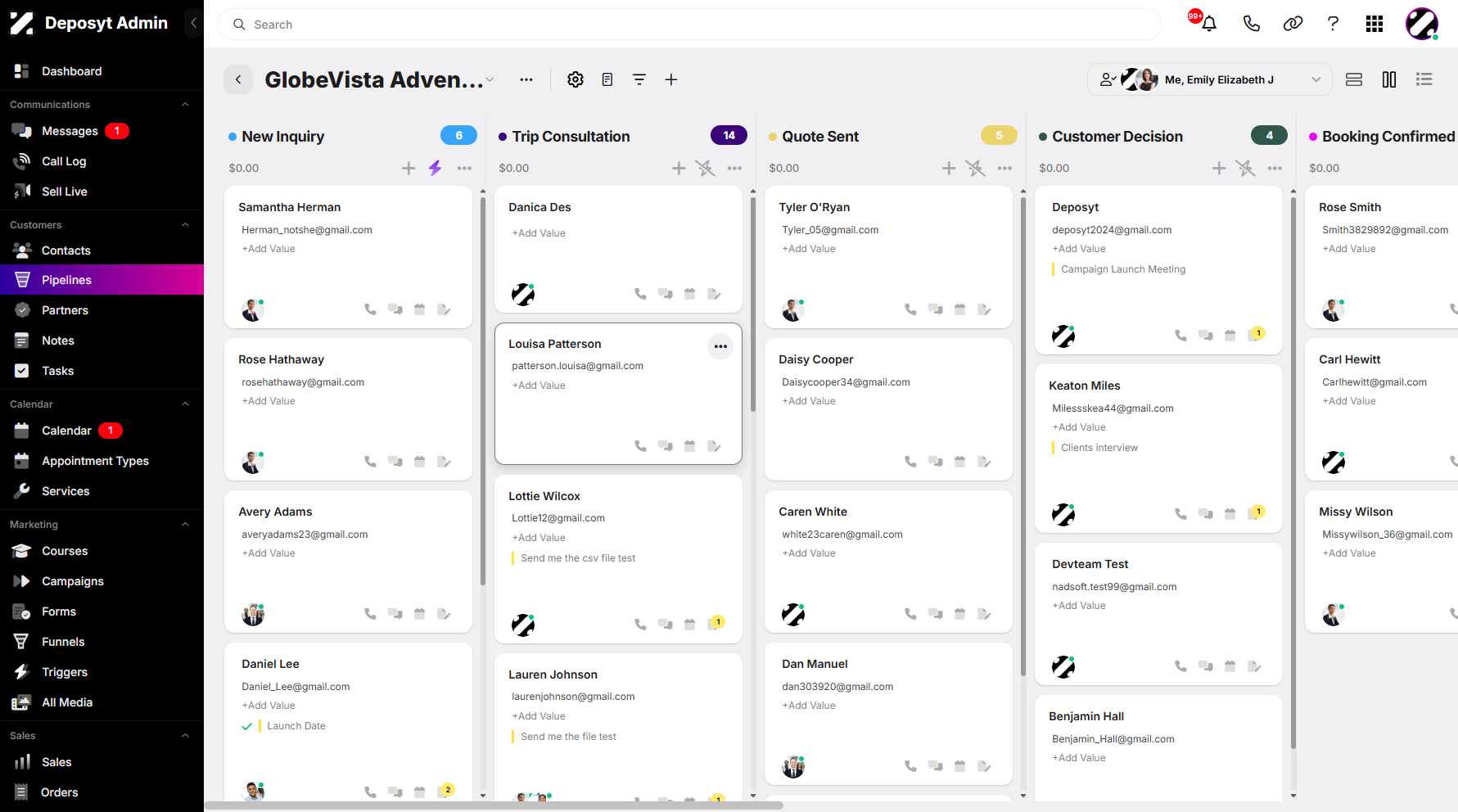Click the horizontal board scrollbar

[494, 805]
